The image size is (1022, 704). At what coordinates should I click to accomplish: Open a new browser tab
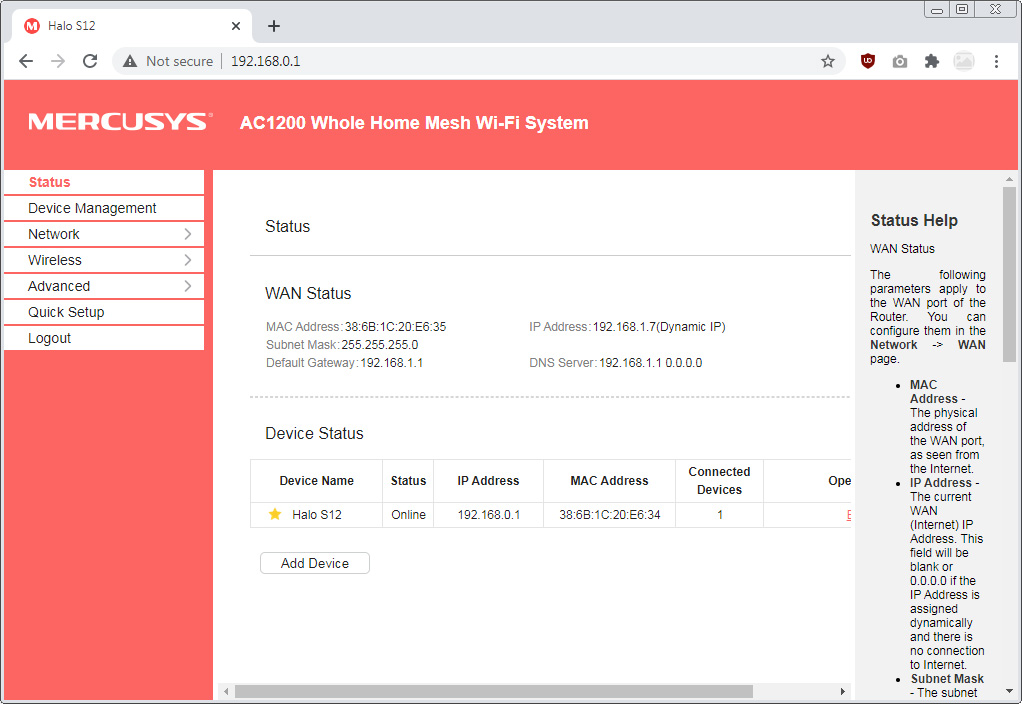coord(274,26)
